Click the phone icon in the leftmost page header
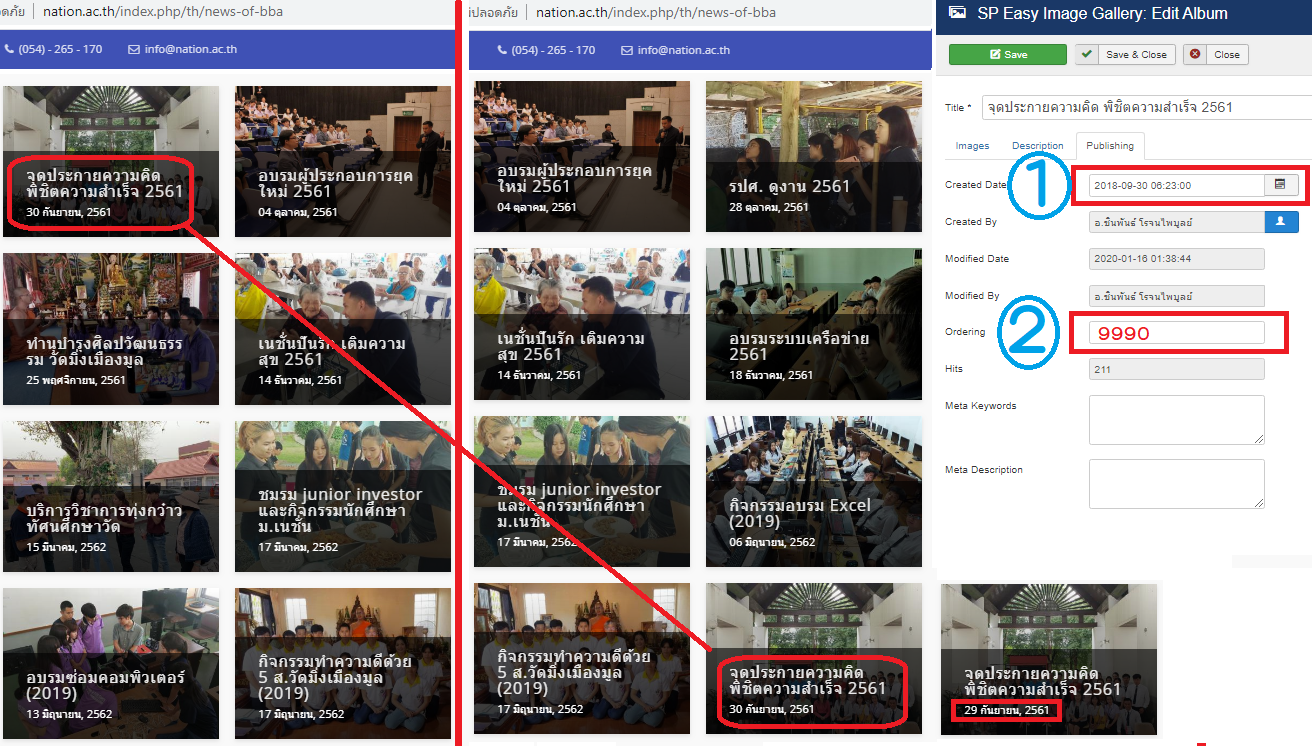Viewport: 1314px width, 746px height. 10,49
